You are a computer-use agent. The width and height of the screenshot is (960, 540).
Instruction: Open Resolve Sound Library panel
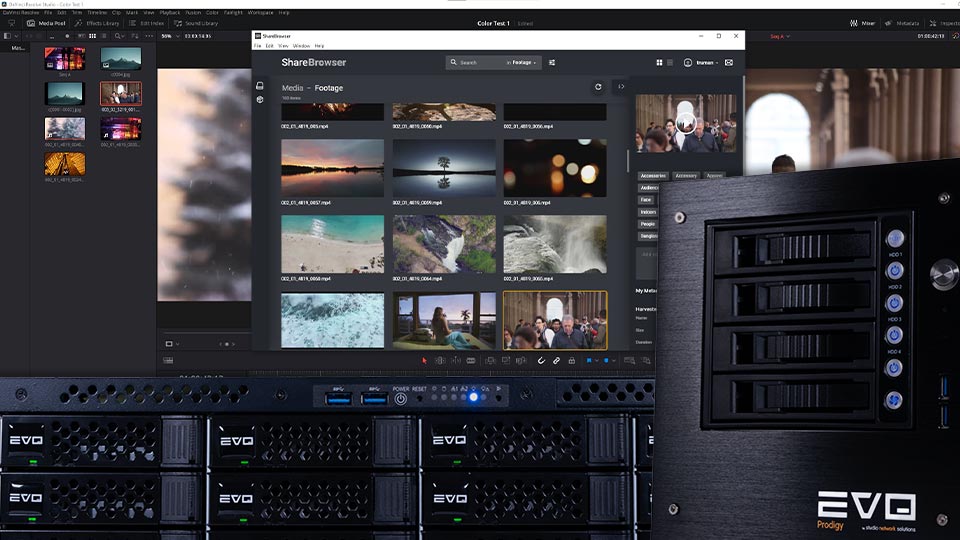tap(196, 23)
